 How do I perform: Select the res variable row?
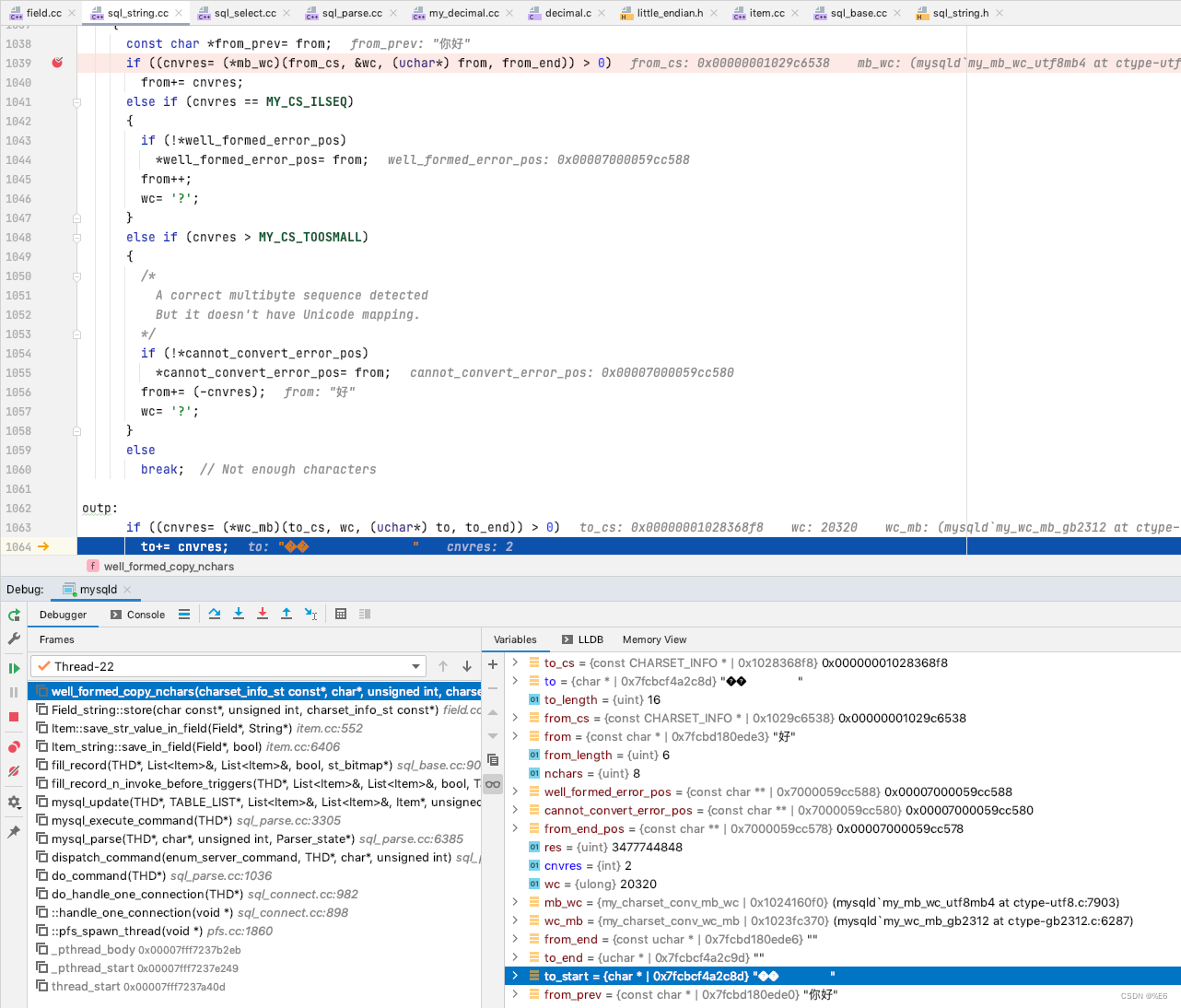point(842,847)
